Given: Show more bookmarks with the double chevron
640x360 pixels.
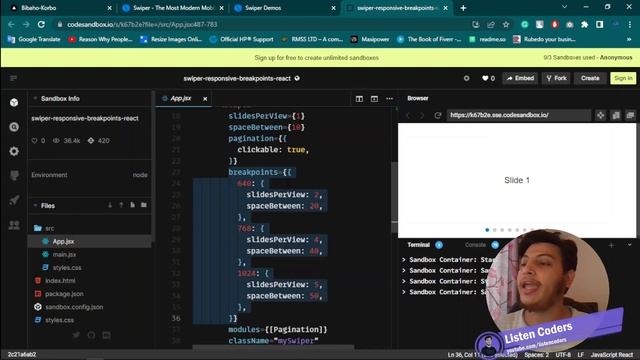Looking at the screenshot, I should click(x=629, y=40).
